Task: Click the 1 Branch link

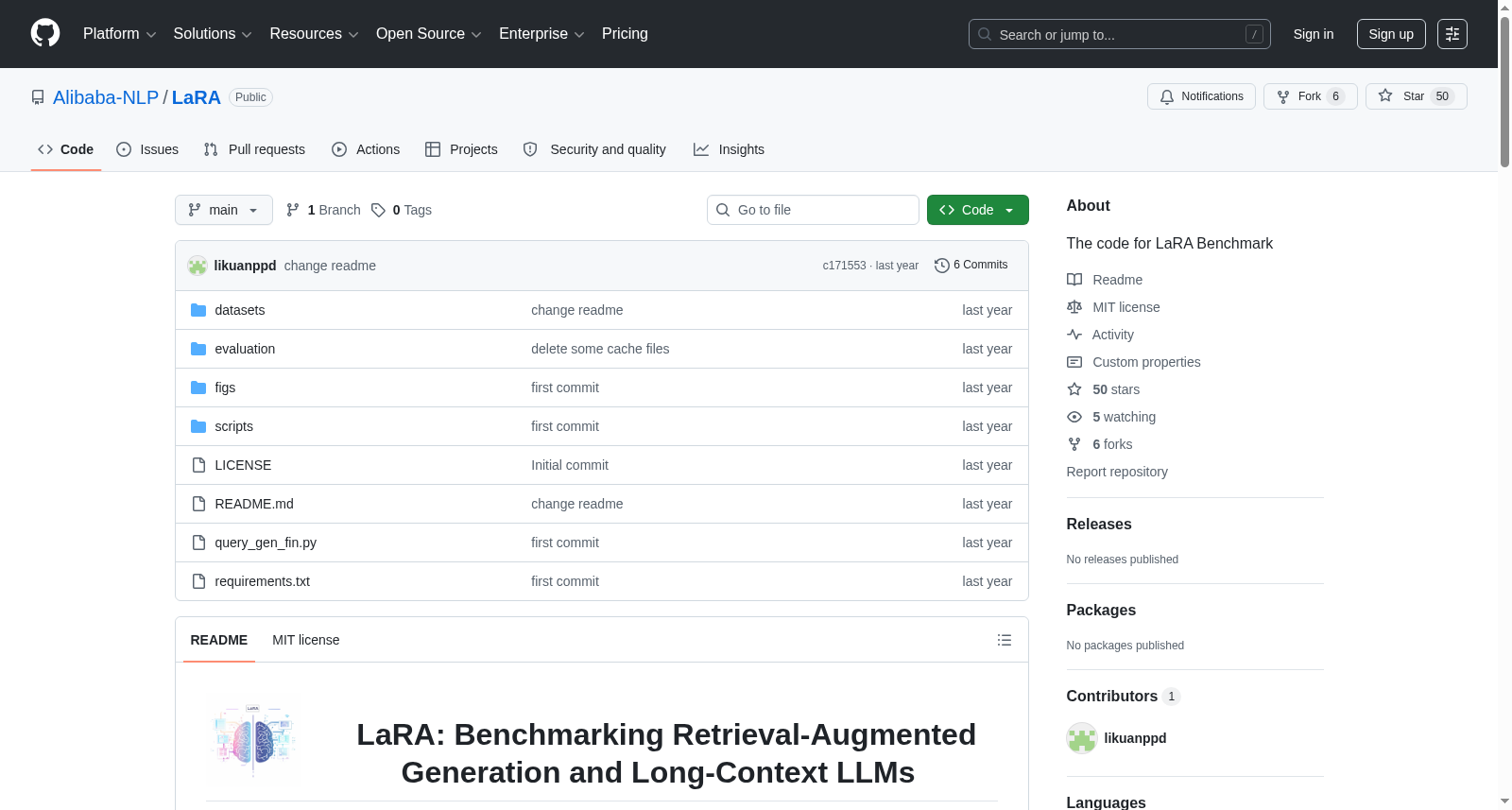Action: coord(323,210)
